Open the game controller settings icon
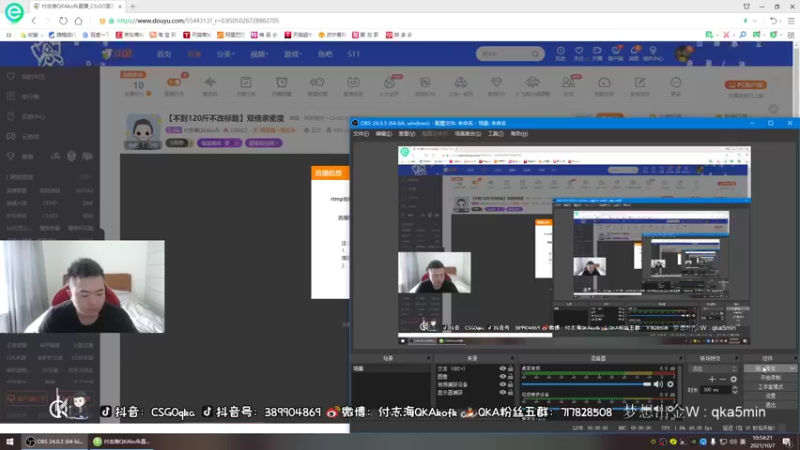This screenshot has height=450, width=800. coord(317,82)
